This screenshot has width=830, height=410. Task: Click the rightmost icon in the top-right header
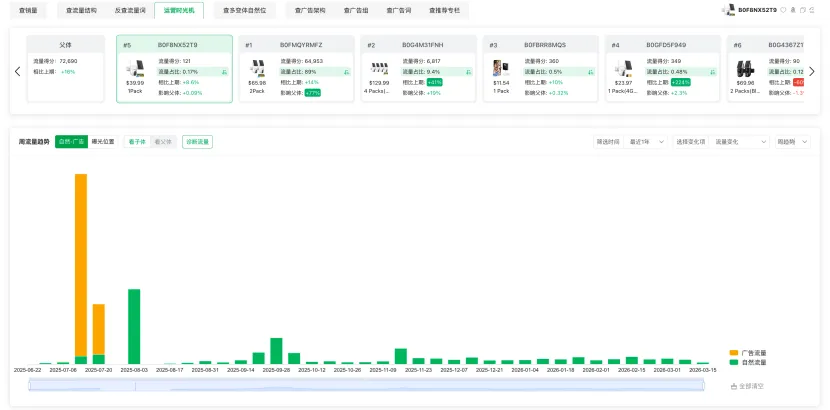(810, 10)
